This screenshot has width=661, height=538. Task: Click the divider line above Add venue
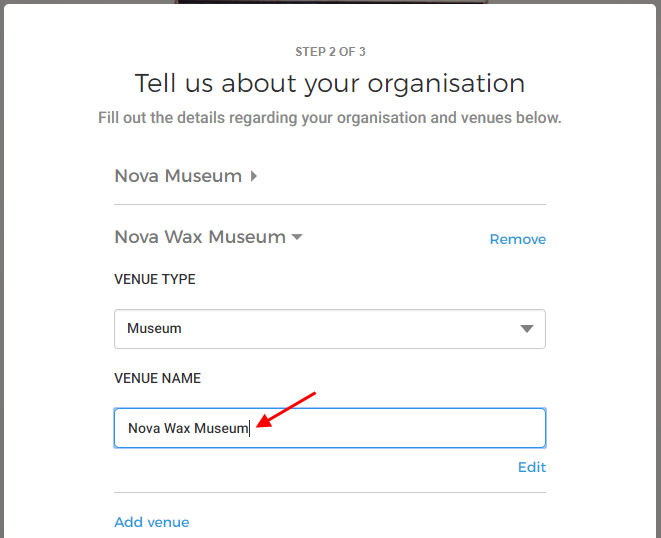330,492
